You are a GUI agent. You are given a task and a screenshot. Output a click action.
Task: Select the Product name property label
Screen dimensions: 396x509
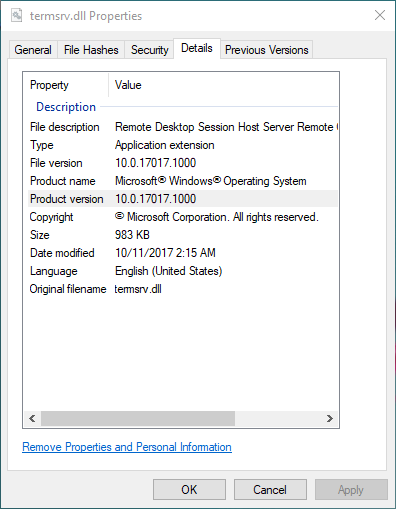[x=63, y=181]
